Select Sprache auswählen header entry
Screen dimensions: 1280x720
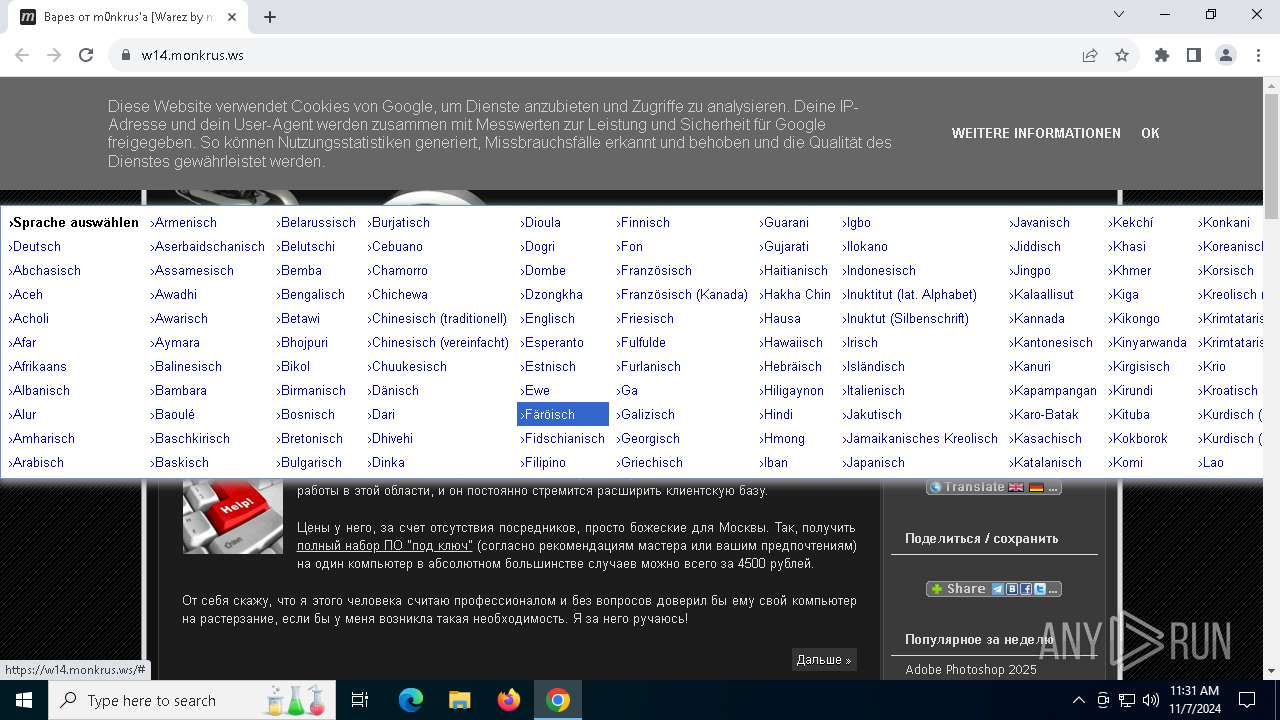[73, 222]
